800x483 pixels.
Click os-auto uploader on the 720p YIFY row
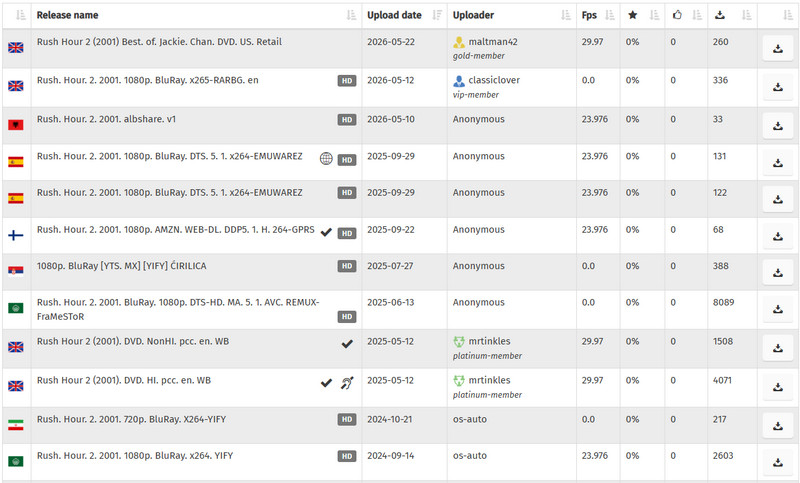click(469, 419)
